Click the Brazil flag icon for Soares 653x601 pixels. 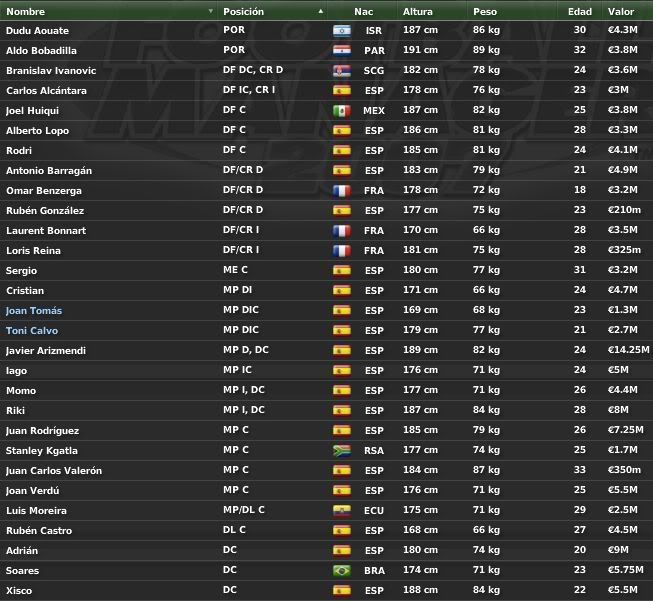click(x=342, y=571)
